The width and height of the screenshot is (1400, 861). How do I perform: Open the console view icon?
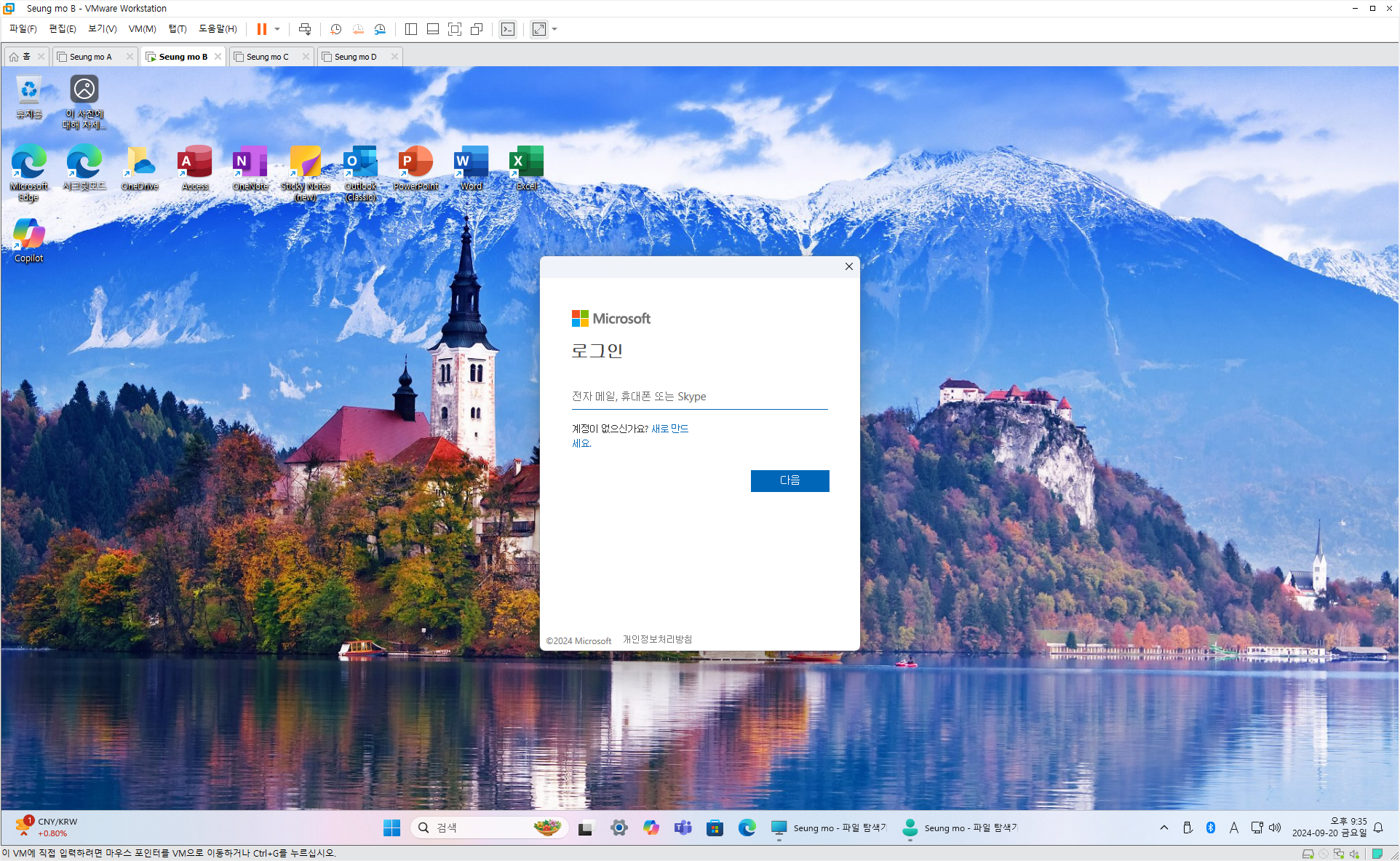pos(508,29)
